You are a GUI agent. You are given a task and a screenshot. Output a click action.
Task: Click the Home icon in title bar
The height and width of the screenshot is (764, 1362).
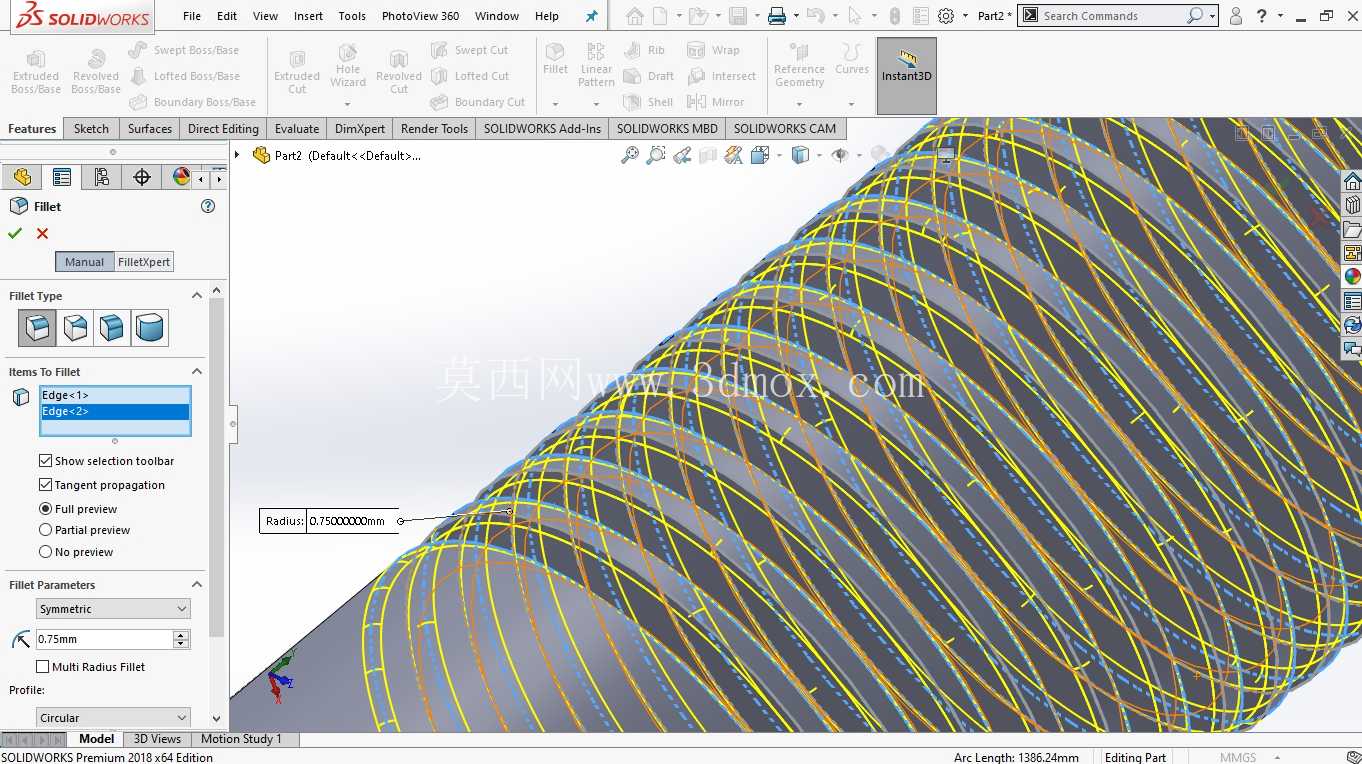635,16
